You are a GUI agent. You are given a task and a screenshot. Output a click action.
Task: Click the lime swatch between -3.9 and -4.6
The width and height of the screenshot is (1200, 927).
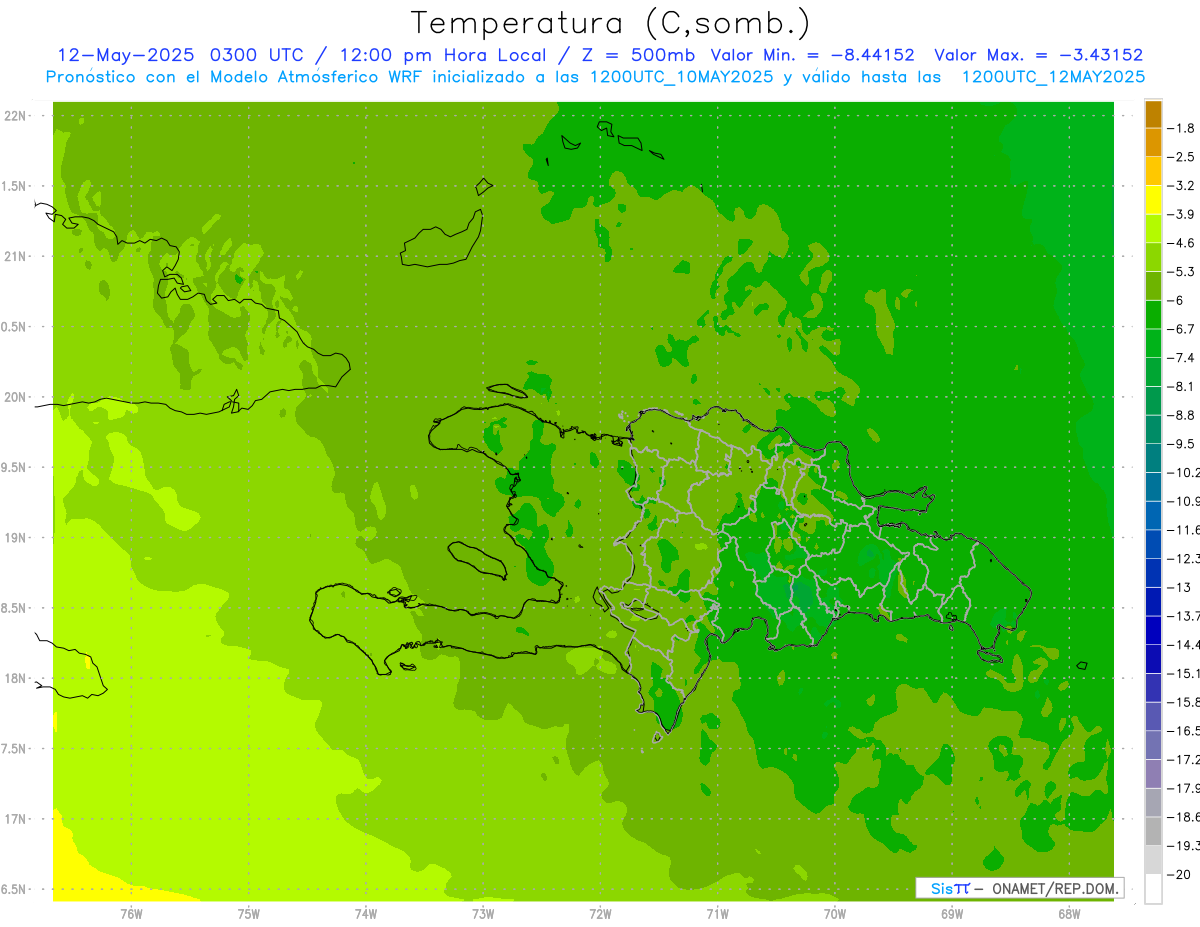(x=1154, y=229)
